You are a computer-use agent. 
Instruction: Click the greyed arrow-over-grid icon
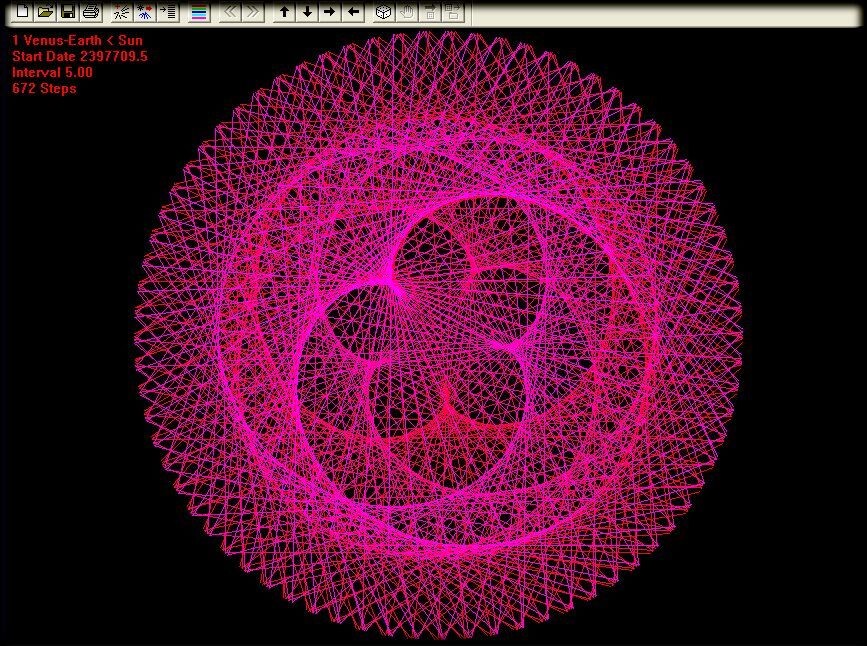tap(430, 12)
